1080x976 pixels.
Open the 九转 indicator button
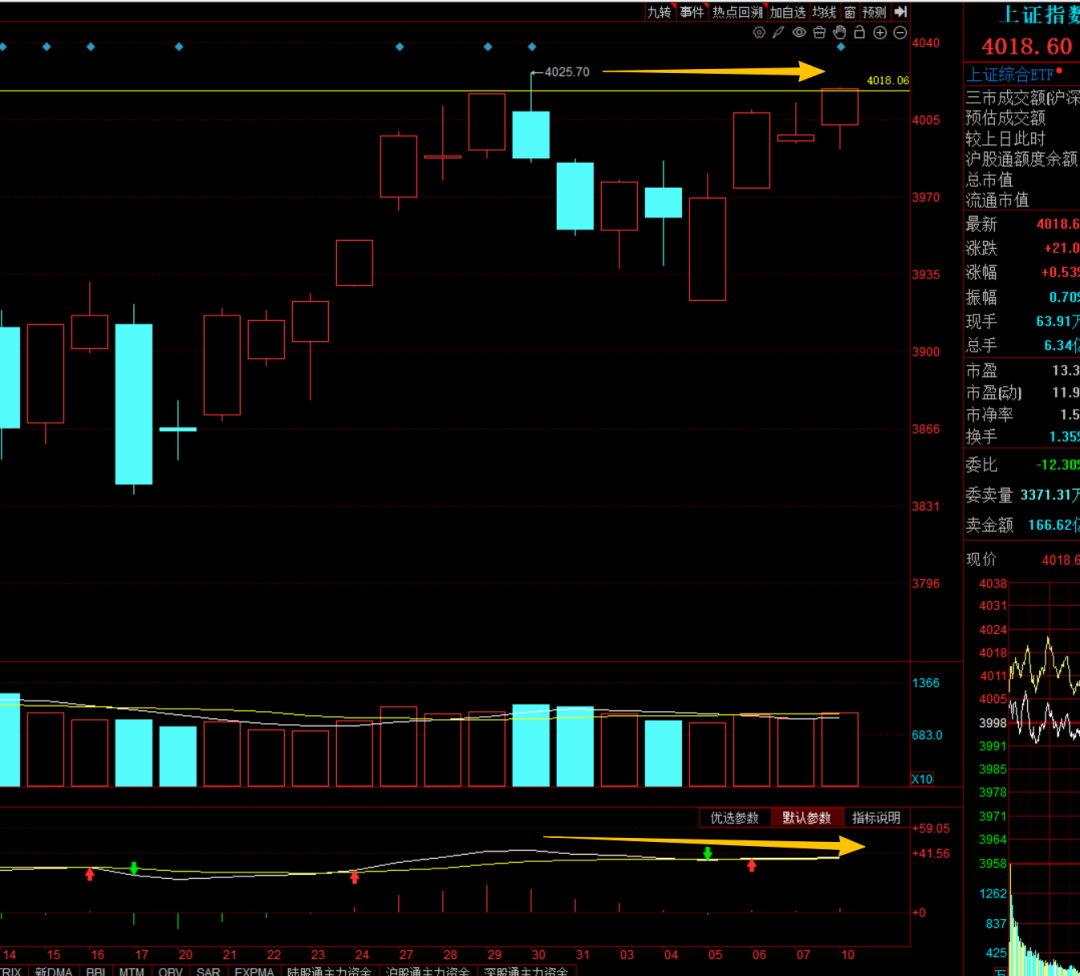[659, 12]
